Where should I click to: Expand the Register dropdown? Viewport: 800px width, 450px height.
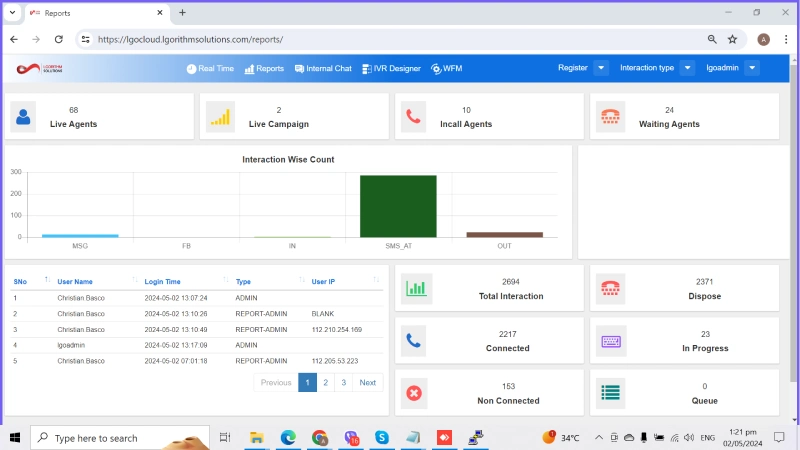click(x=600, y=68)
